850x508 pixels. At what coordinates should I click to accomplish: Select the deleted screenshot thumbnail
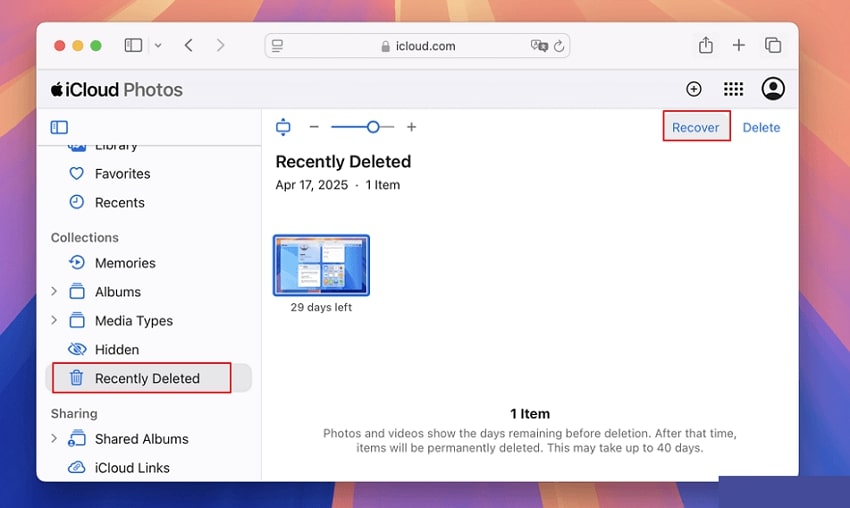321,265
